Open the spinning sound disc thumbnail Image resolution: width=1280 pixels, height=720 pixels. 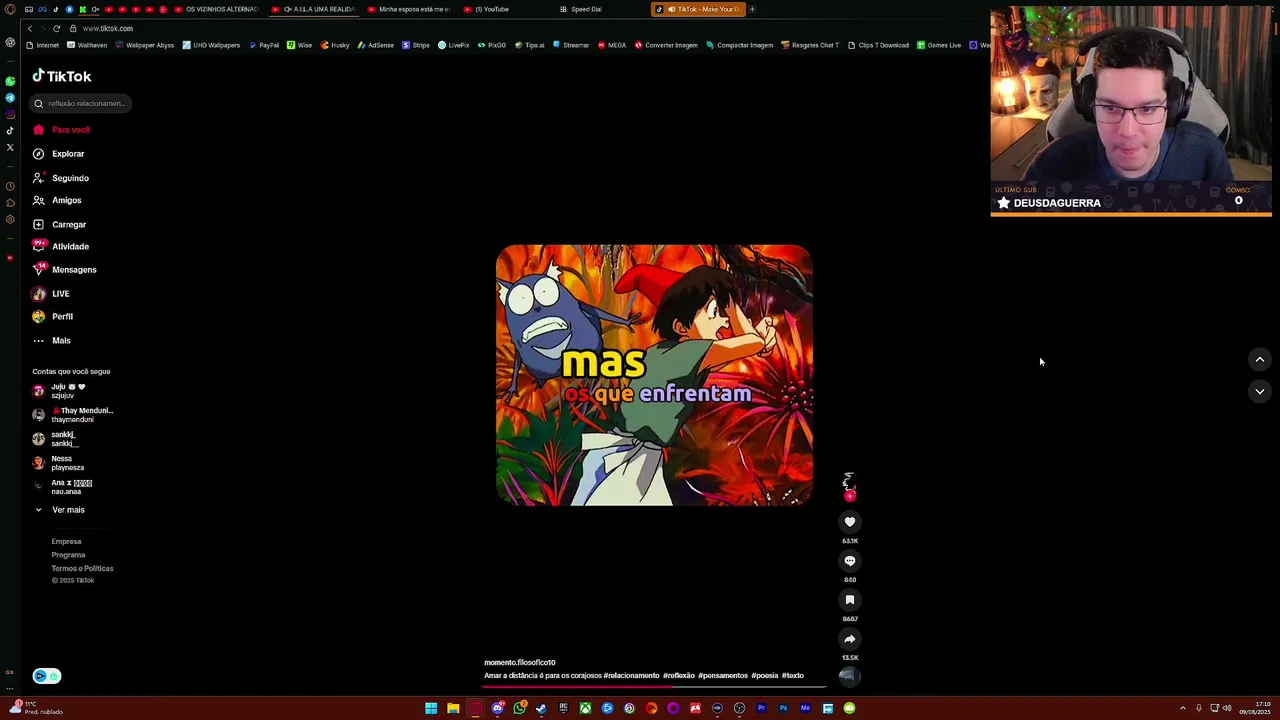[x=848, y=676]
